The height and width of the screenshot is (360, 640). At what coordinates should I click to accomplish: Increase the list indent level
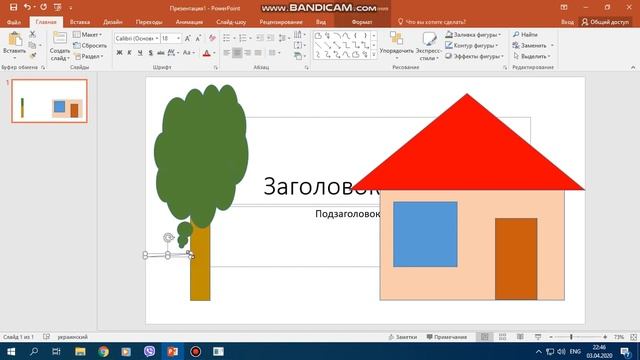click(270, 38)
